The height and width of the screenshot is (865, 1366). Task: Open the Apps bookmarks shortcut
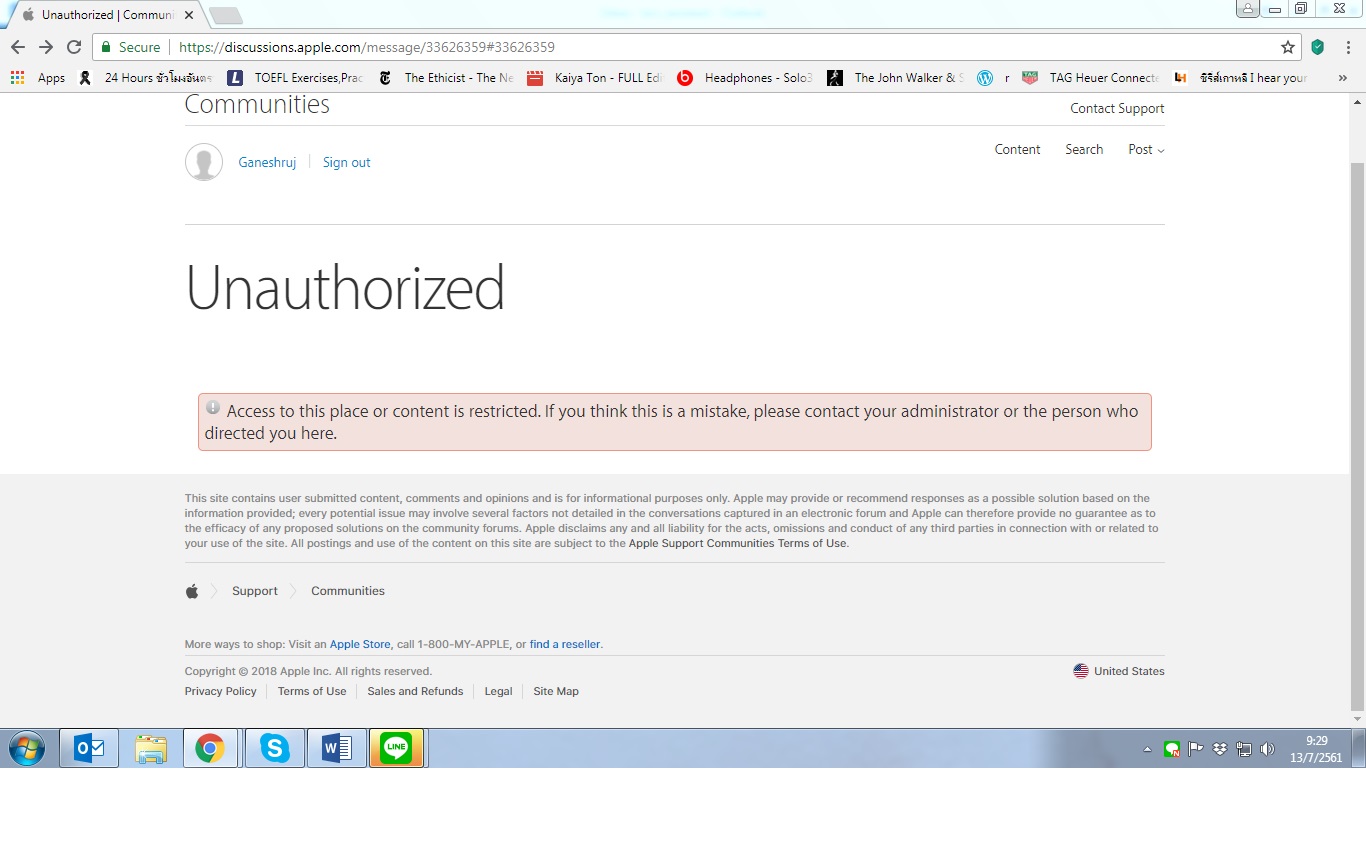[38, 78]
